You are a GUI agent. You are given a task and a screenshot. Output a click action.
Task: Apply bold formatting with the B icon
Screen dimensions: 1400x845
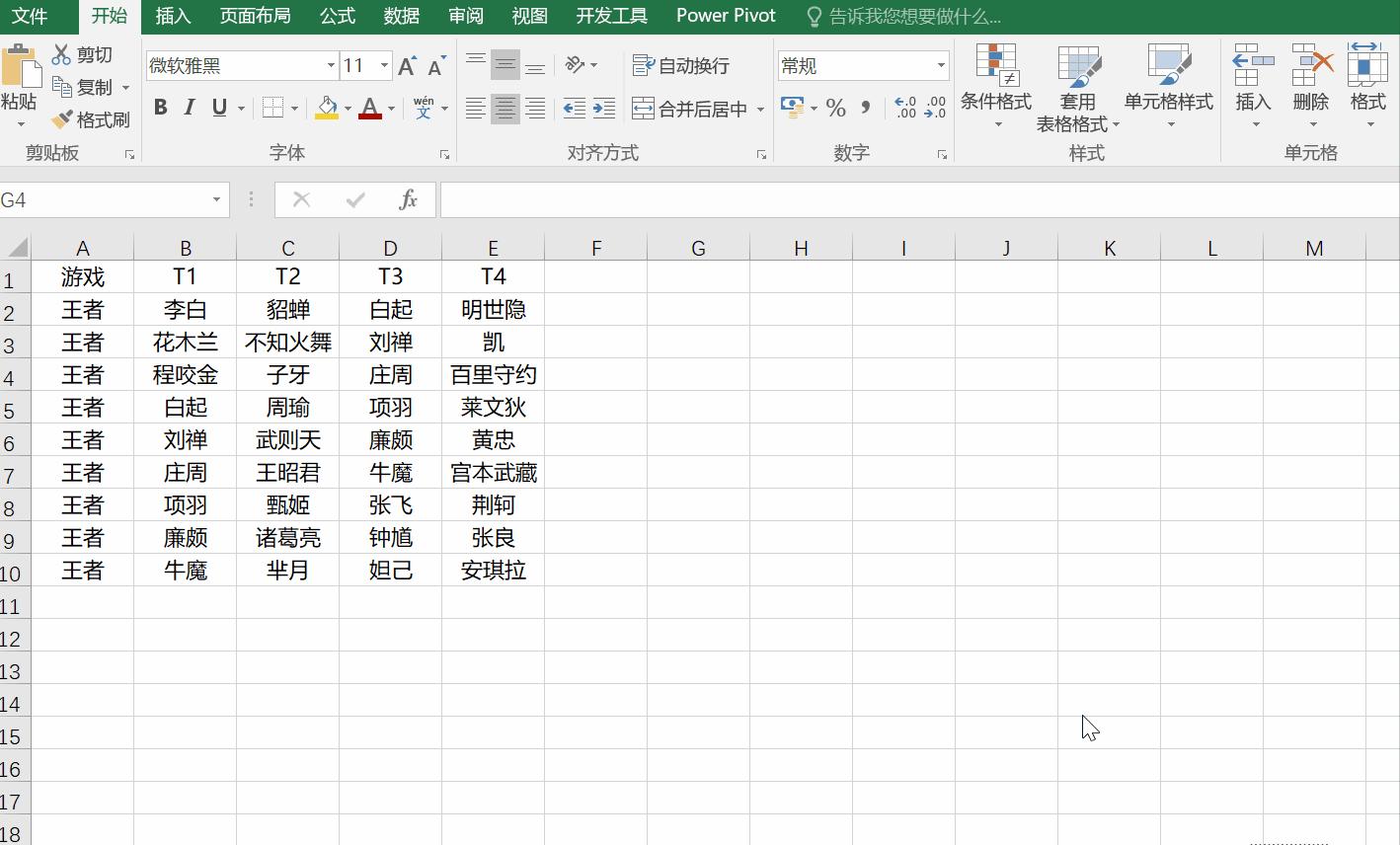(x=160, y=108)
